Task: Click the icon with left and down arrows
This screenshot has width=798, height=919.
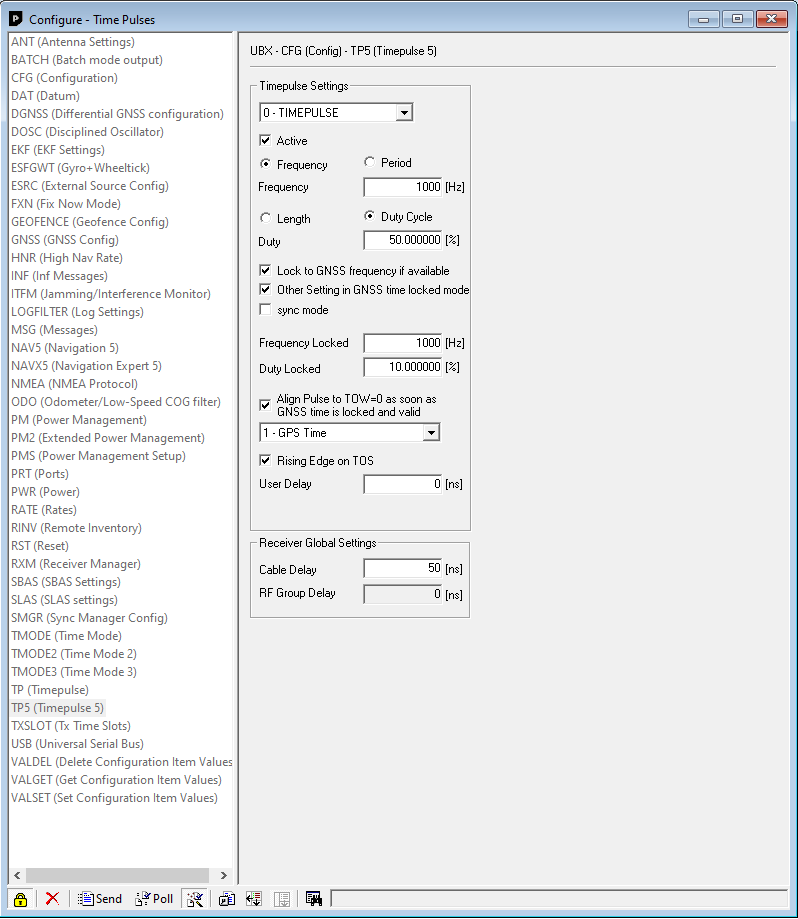Action: point(254,898)
